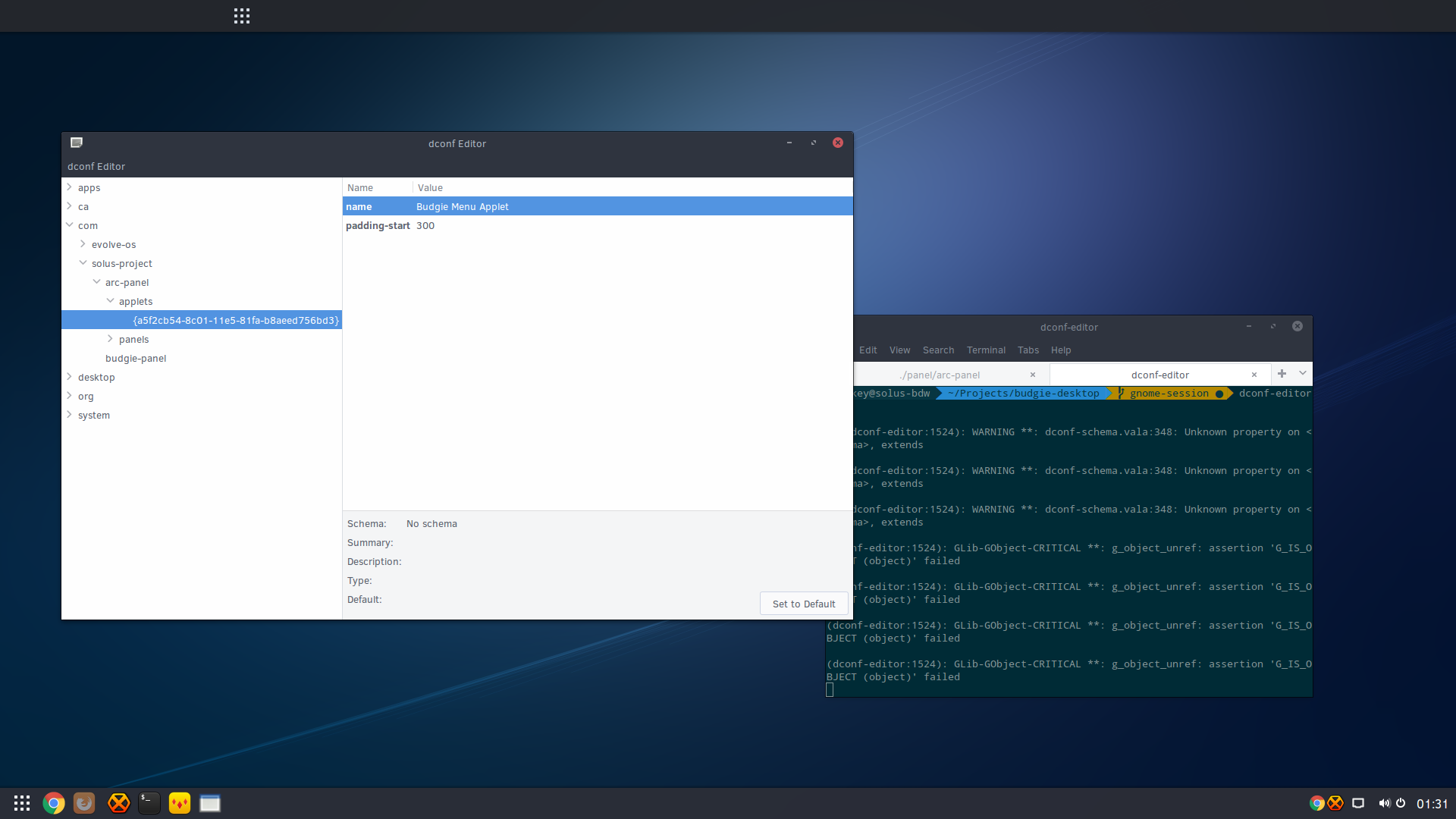Screen dimensions: 1456x819
Task: Launch Google Chrome from the bottom panel
Action: (x=54, y=803)
